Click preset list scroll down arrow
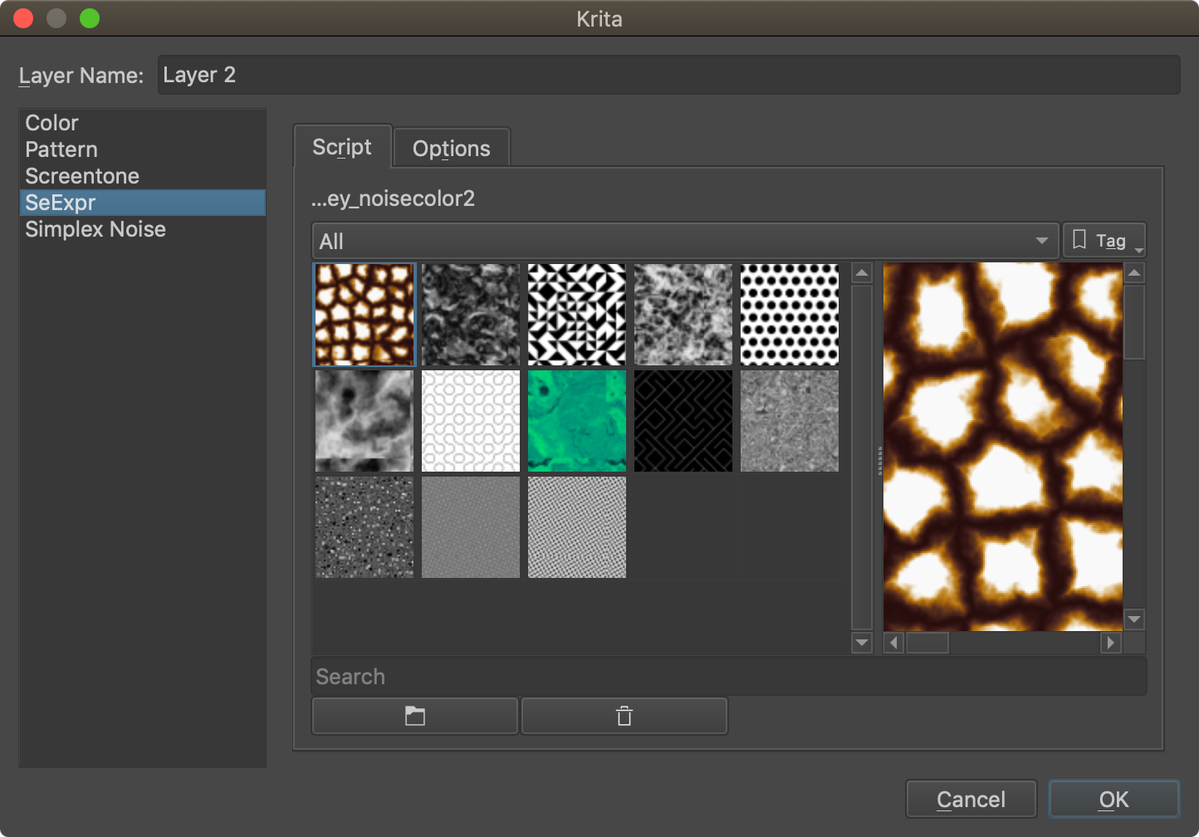 click(x=862, y=642)
